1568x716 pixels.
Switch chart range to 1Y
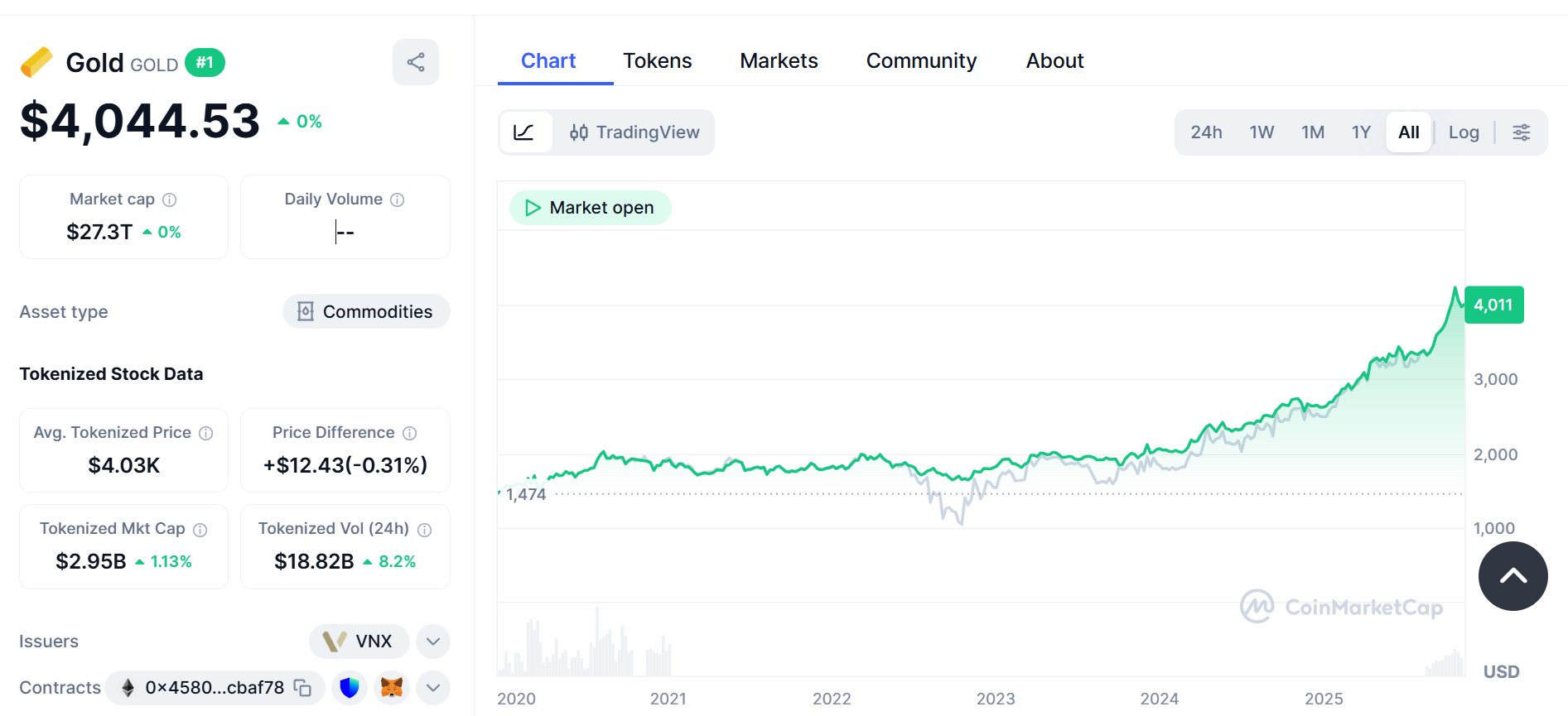click(x=1361, y=132)
